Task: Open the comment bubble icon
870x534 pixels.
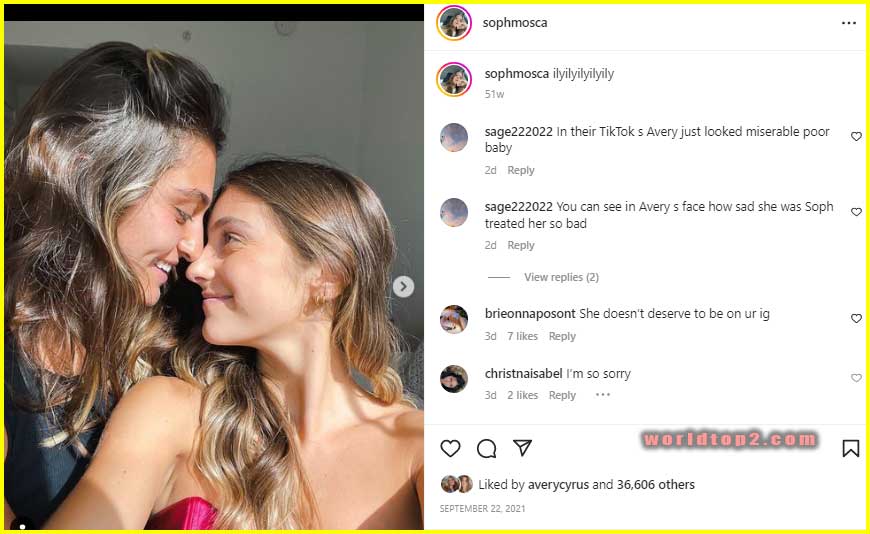Action: coord(487,448)
